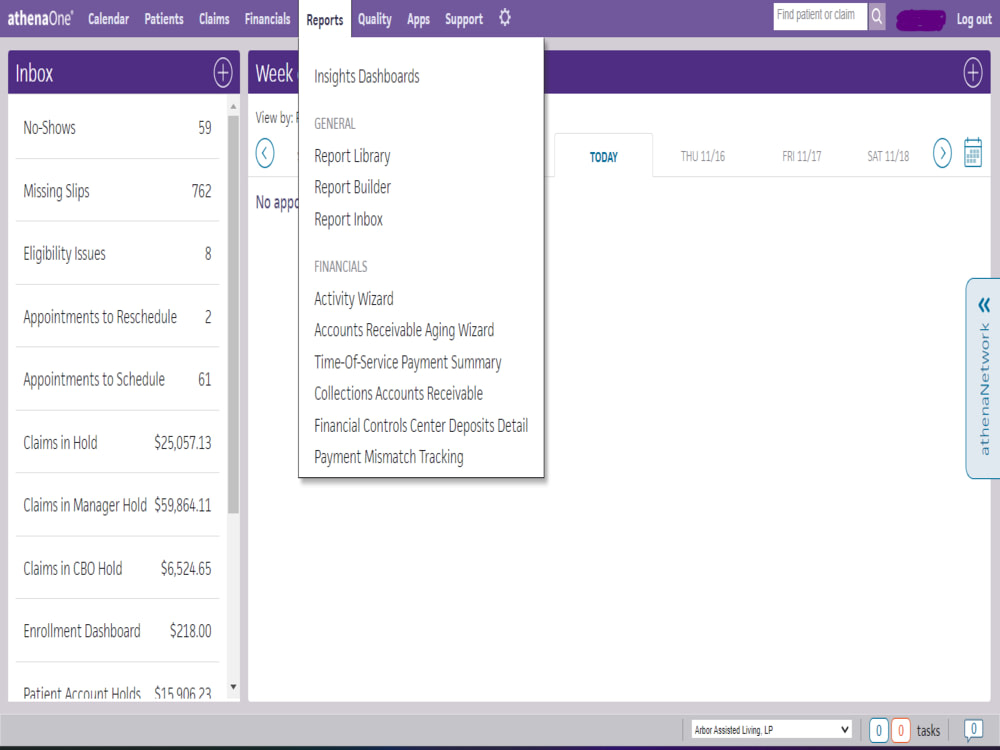This screenshot has width=1000, height=750.
Task: Open Eligibility Issues inbox item
Action: click(117, 253)
